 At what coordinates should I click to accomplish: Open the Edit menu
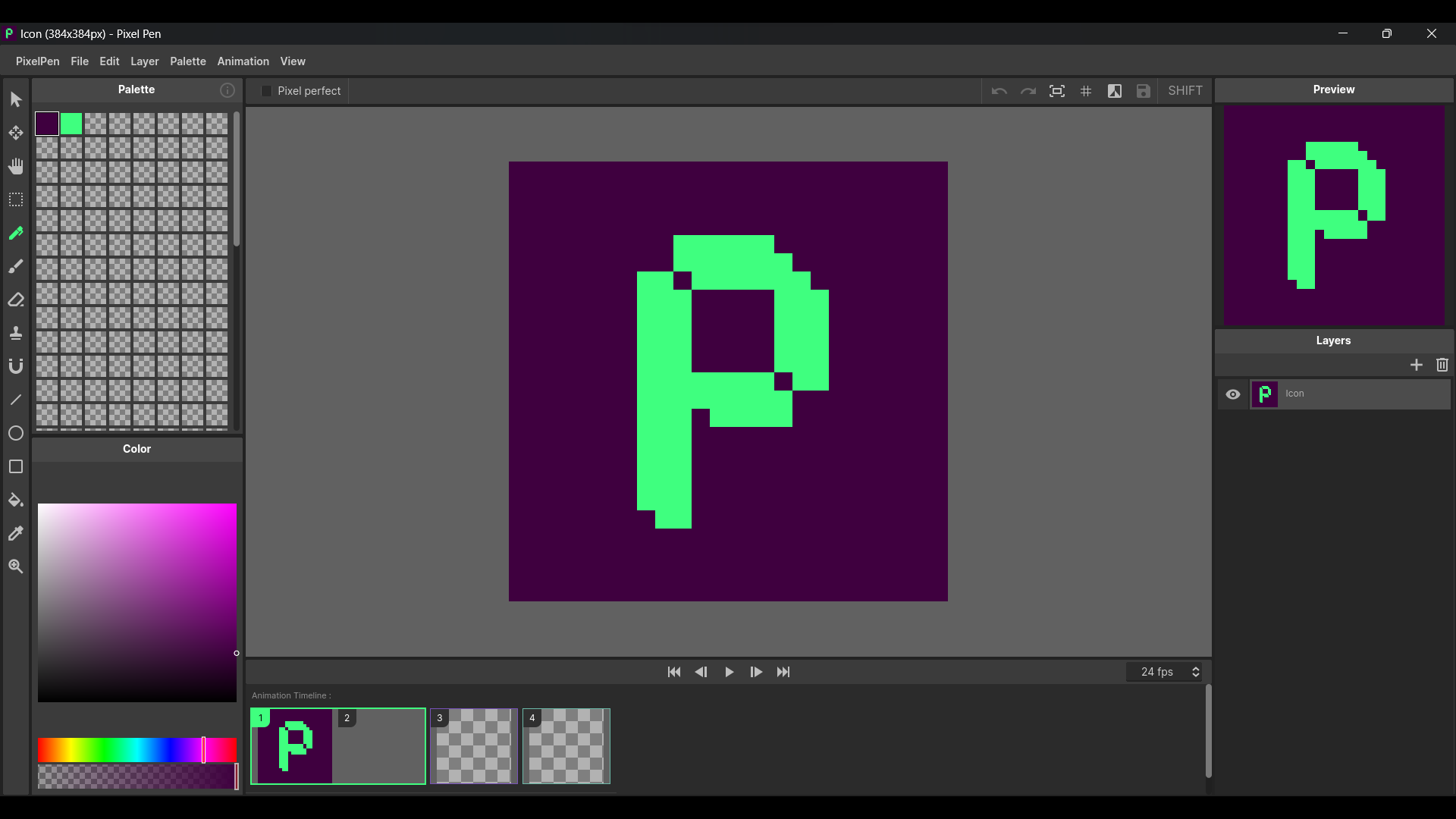pos(109,61)
